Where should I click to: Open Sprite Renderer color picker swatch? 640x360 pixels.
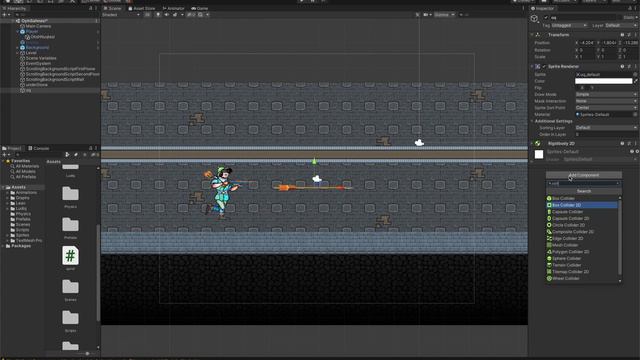[x=604, y=81]
